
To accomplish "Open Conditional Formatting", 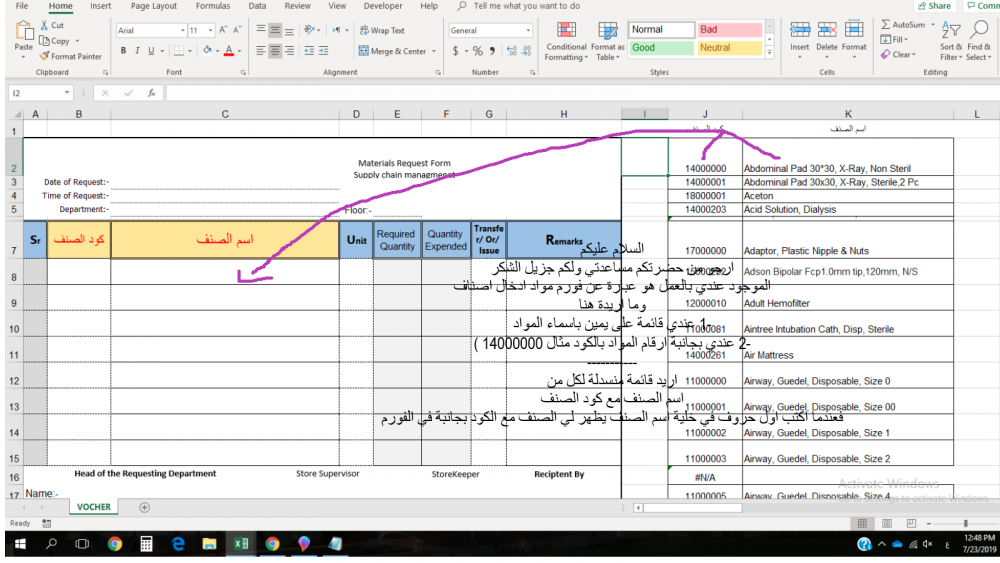I will [x=566, y=41].
